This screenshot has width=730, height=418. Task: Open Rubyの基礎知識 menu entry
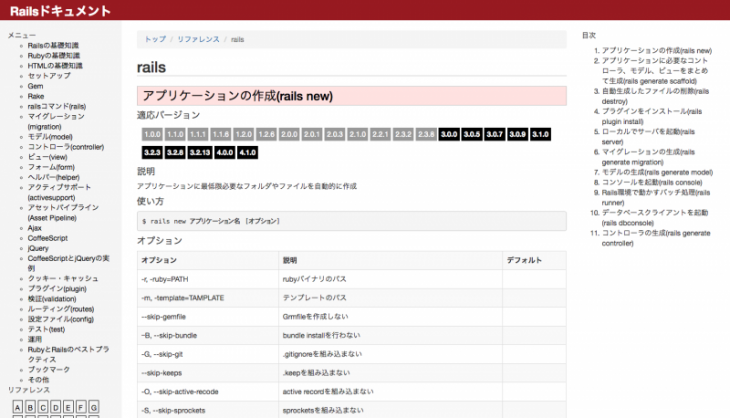pyautogui.click(x=54, y=55)
